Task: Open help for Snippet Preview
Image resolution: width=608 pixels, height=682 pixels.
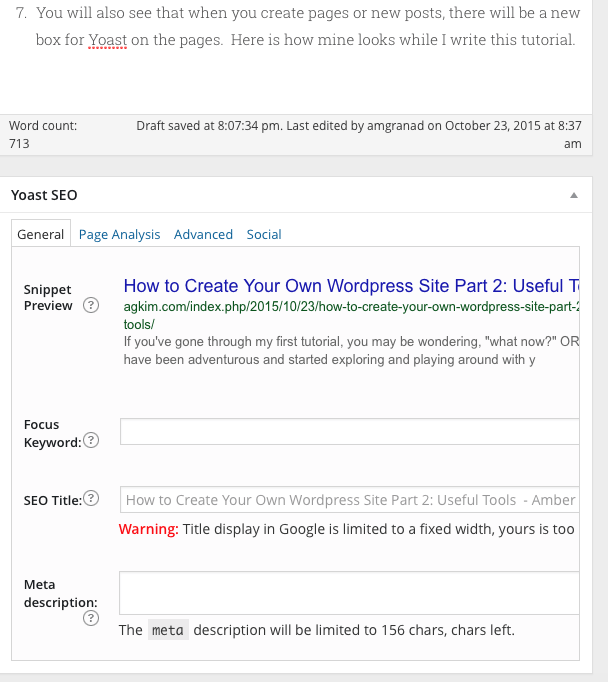Action: click(x=91, y=305)
